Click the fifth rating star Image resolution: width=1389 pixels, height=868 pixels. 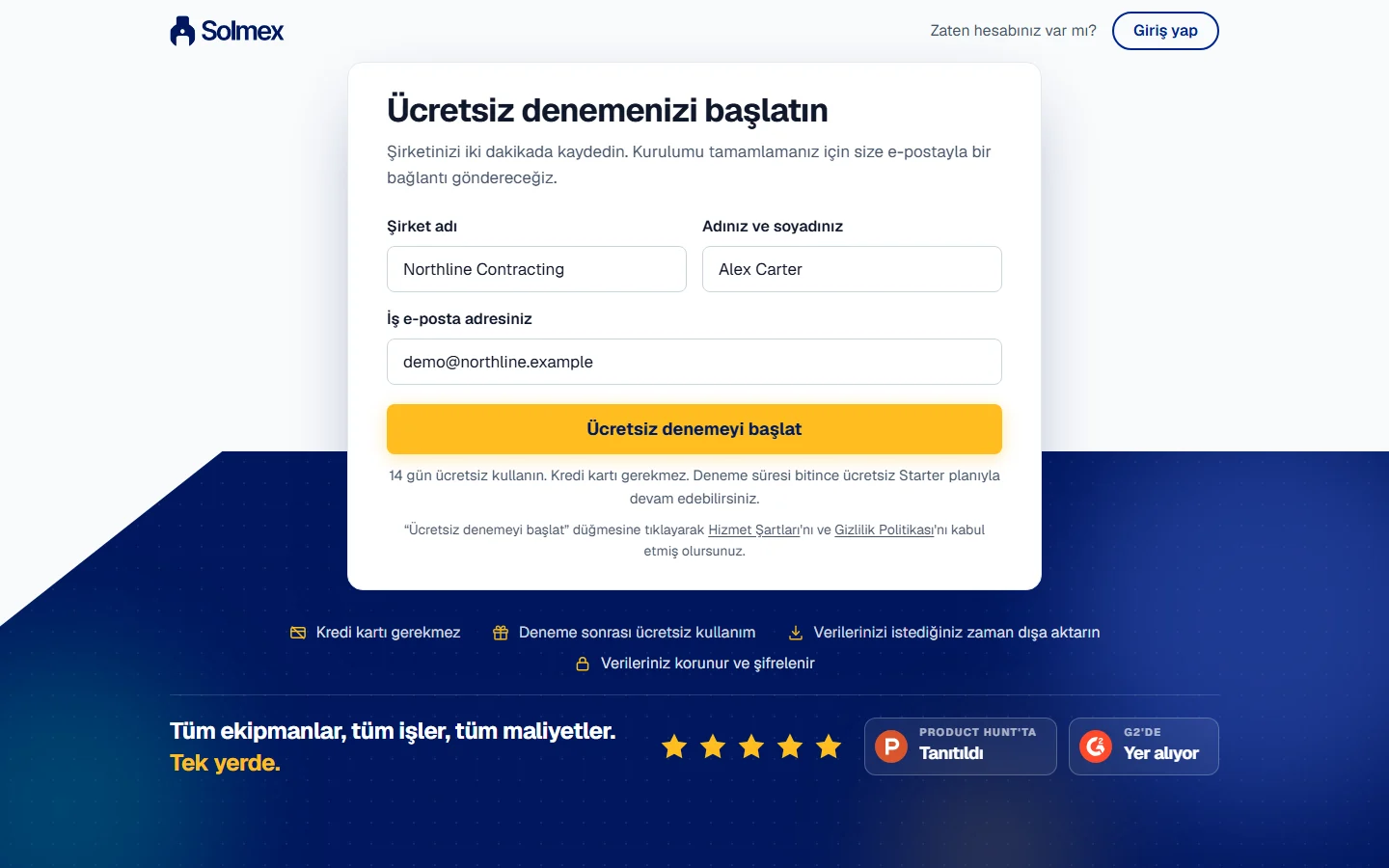click(x=829, y=746)
